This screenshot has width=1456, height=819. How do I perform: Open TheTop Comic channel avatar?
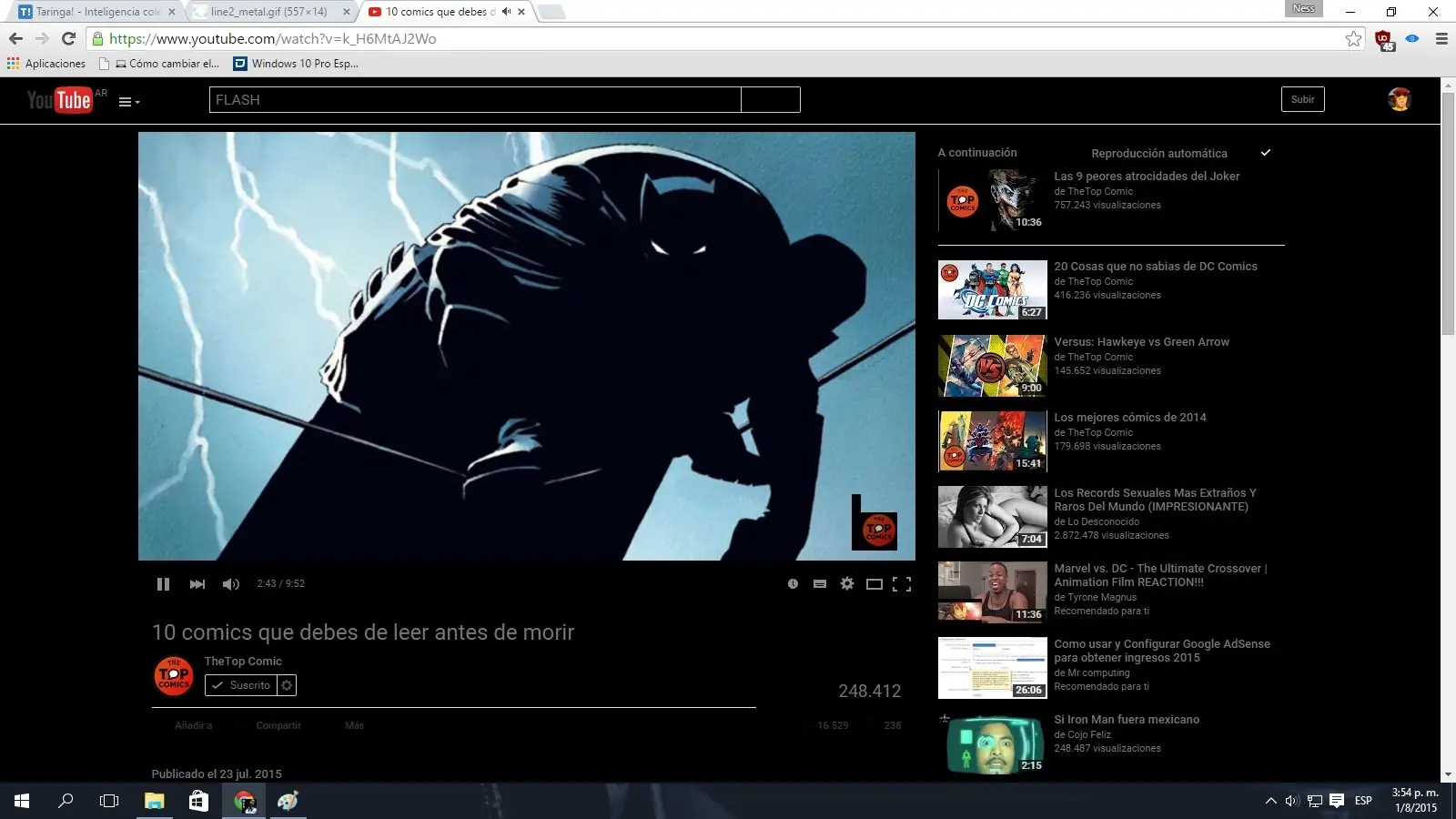(x=174, y=676)
